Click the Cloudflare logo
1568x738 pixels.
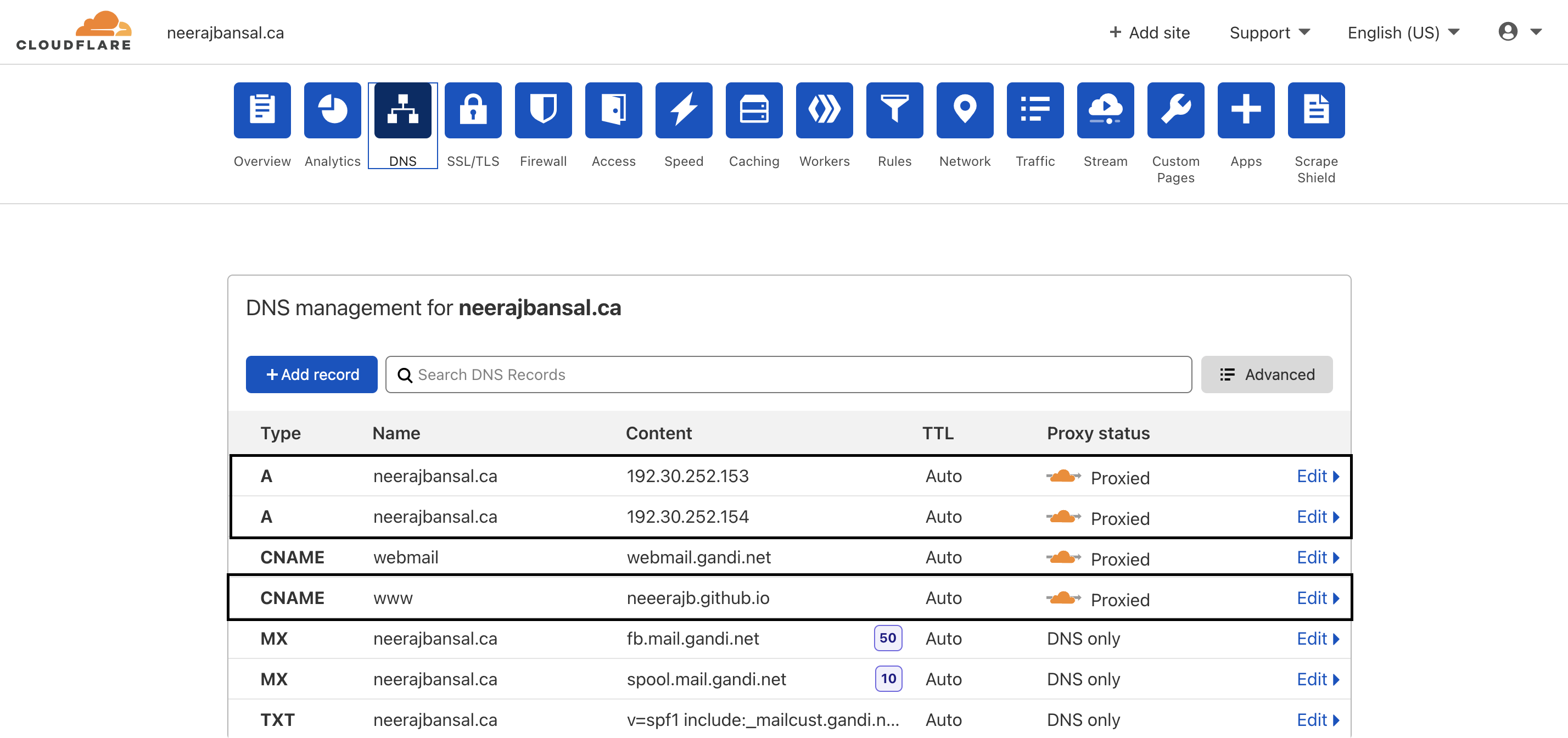tap(74, 30)
